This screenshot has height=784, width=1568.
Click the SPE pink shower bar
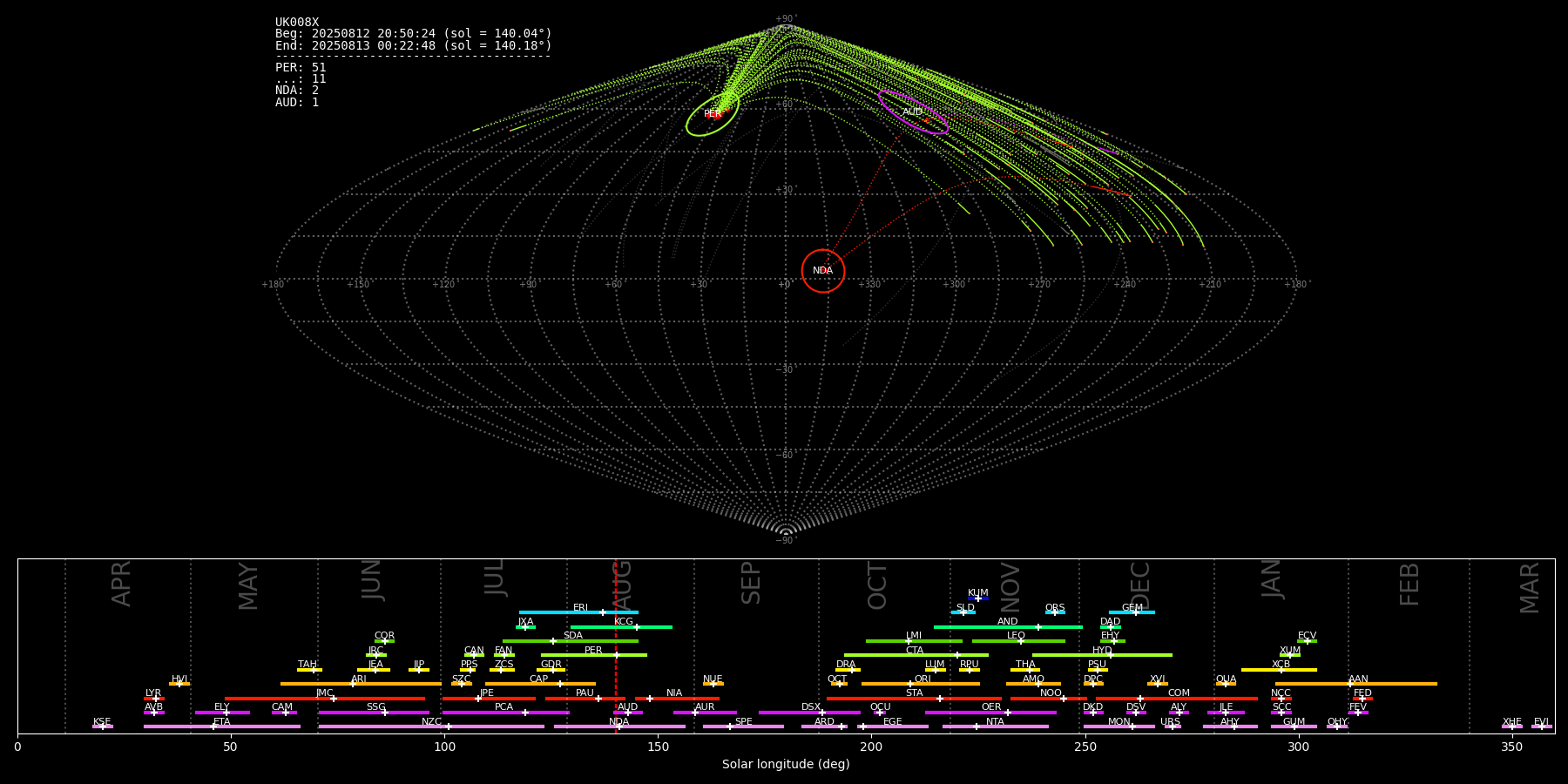pos(743,727)
